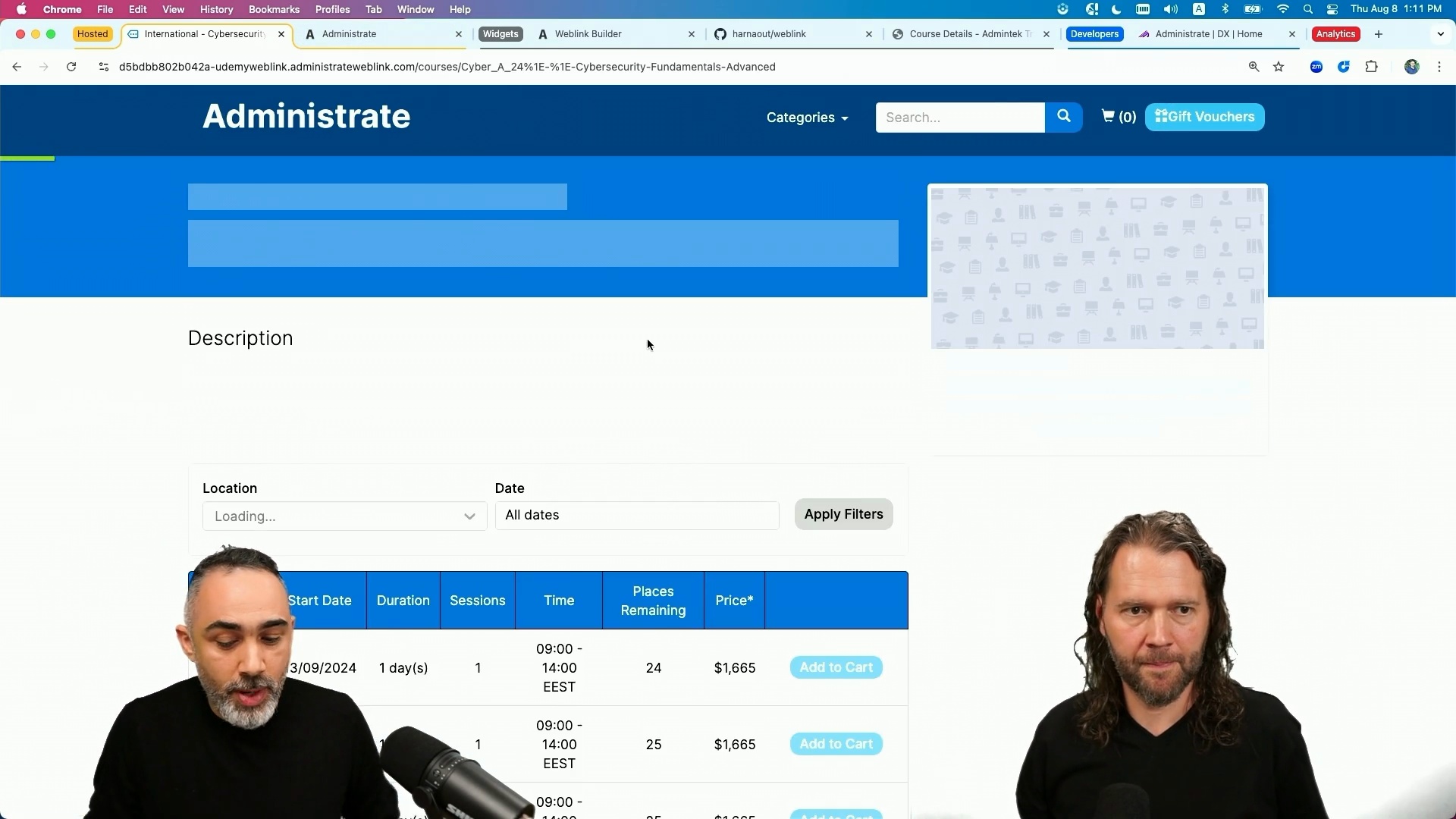Click the course placeholder image

(x=1097, y=268)
